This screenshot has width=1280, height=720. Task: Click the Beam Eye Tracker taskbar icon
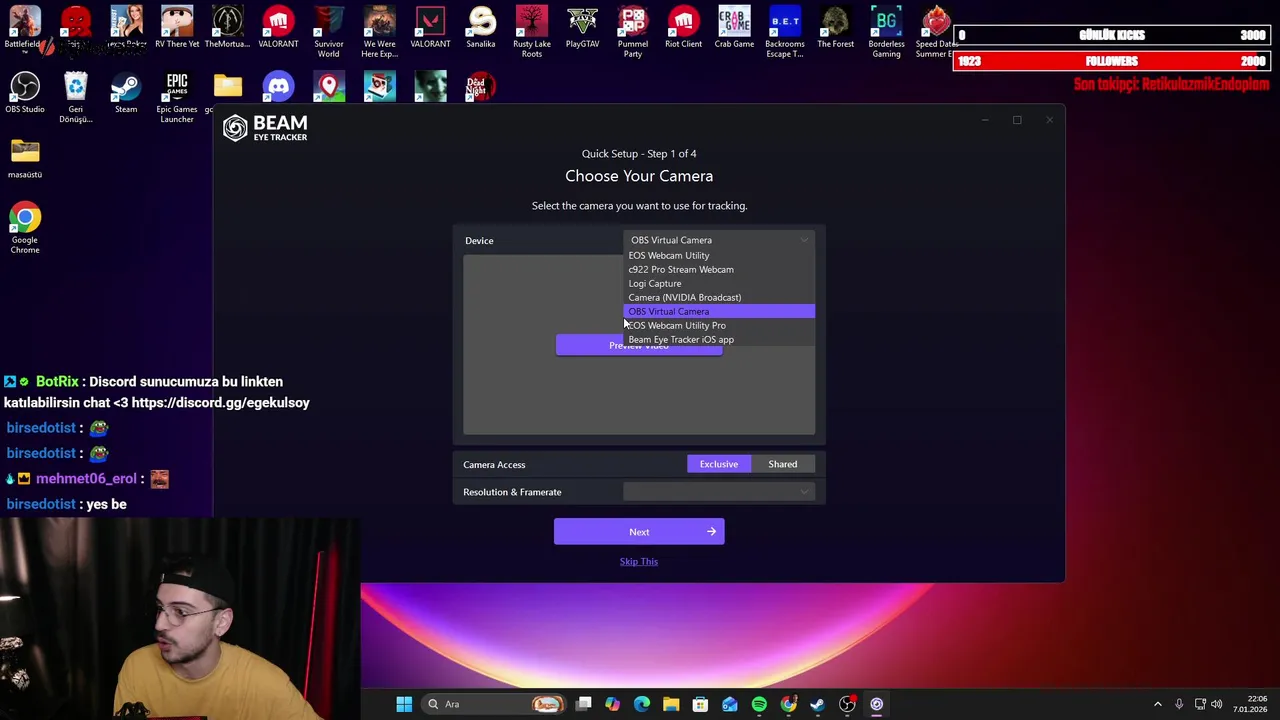pos(876,704)
